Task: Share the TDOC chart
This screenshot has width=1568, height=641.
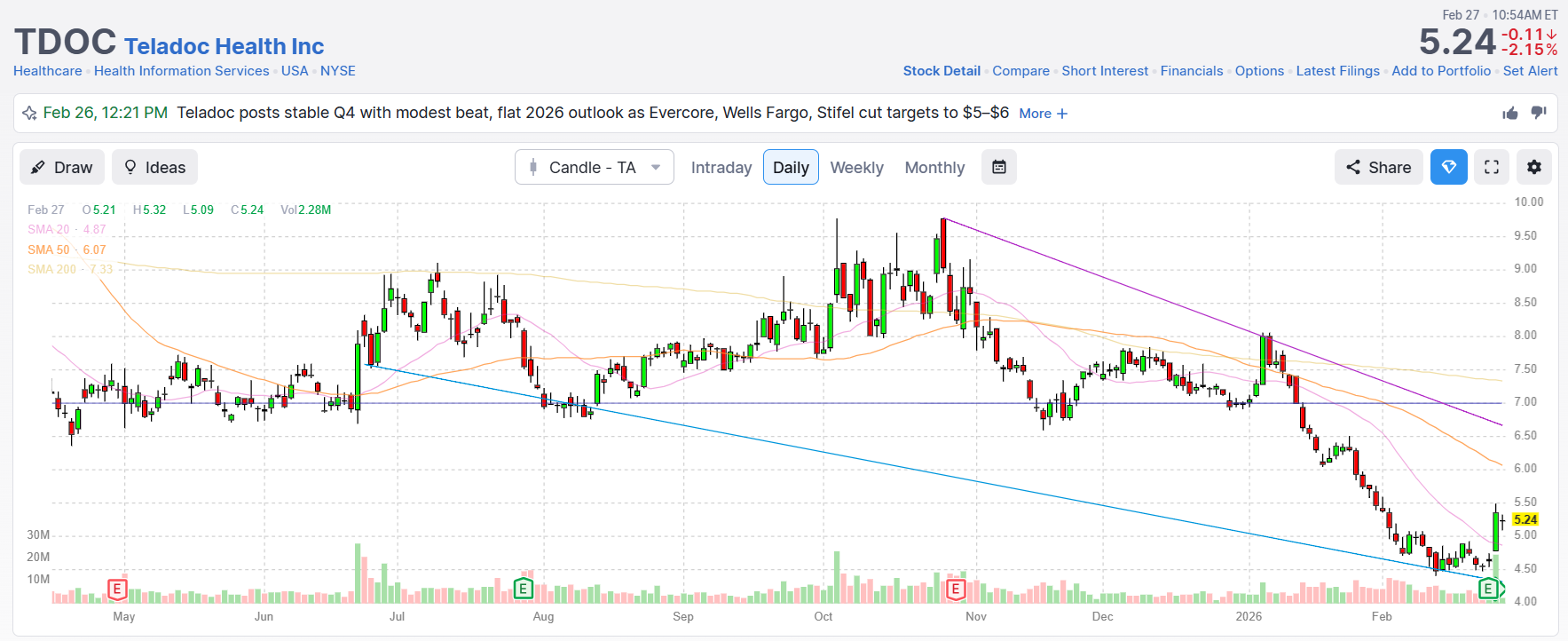Action: (x=1379, y=167)
